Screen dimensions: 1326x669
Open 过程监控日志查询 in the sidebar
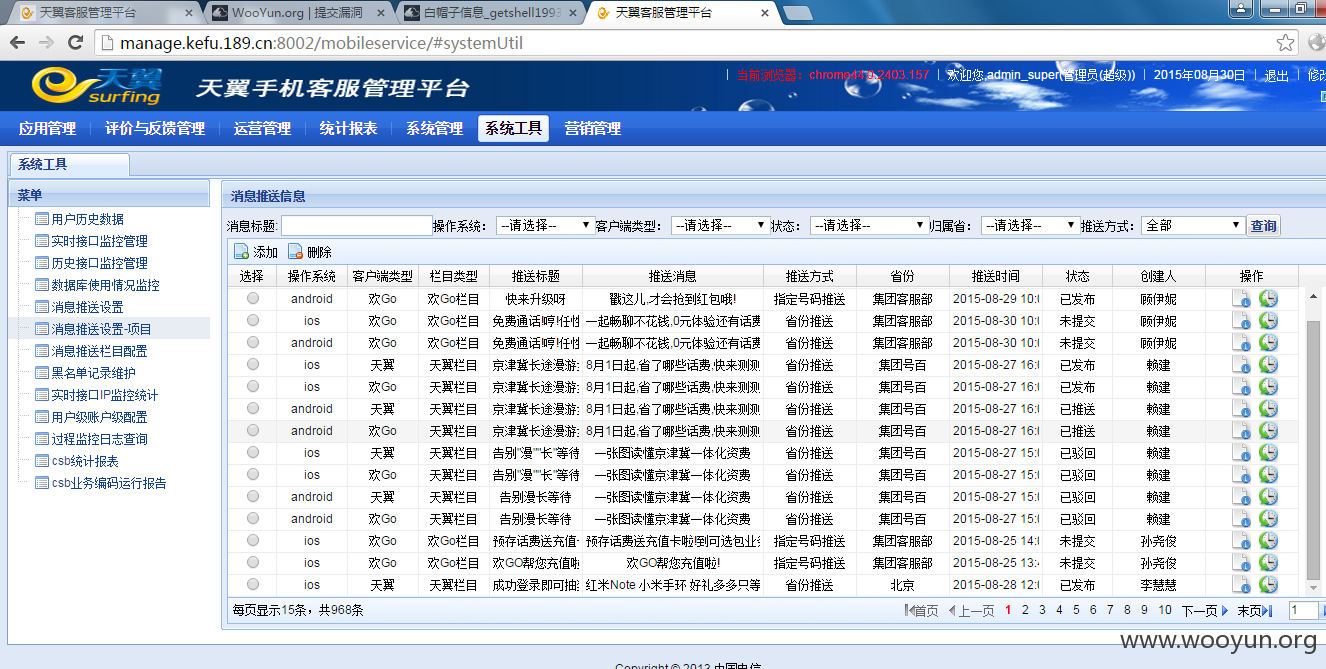tap(99, 439)
